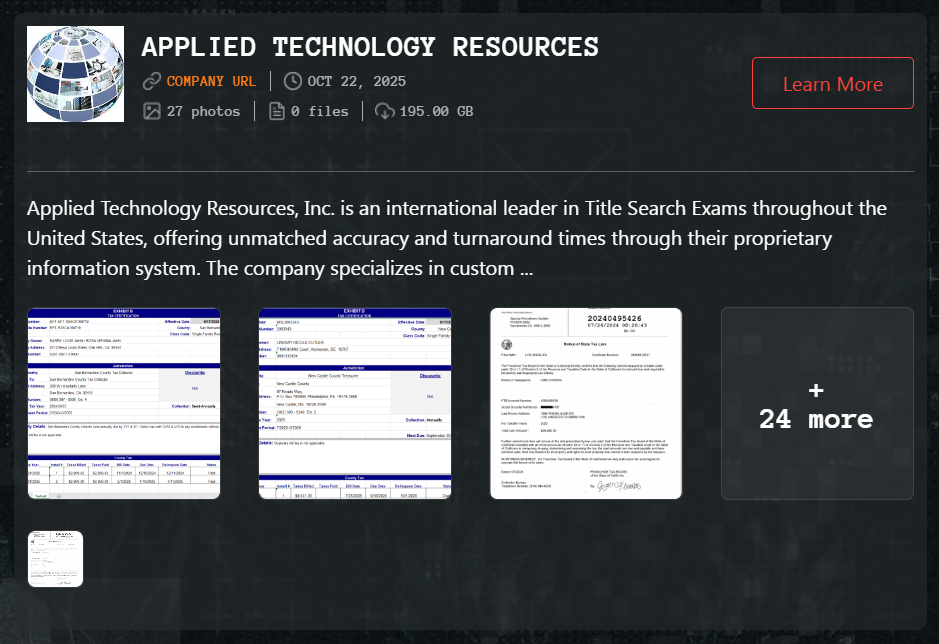Open the second spreadsheet preview thumbnail
The width and height of the screenshot is (939, 644).
355,403
